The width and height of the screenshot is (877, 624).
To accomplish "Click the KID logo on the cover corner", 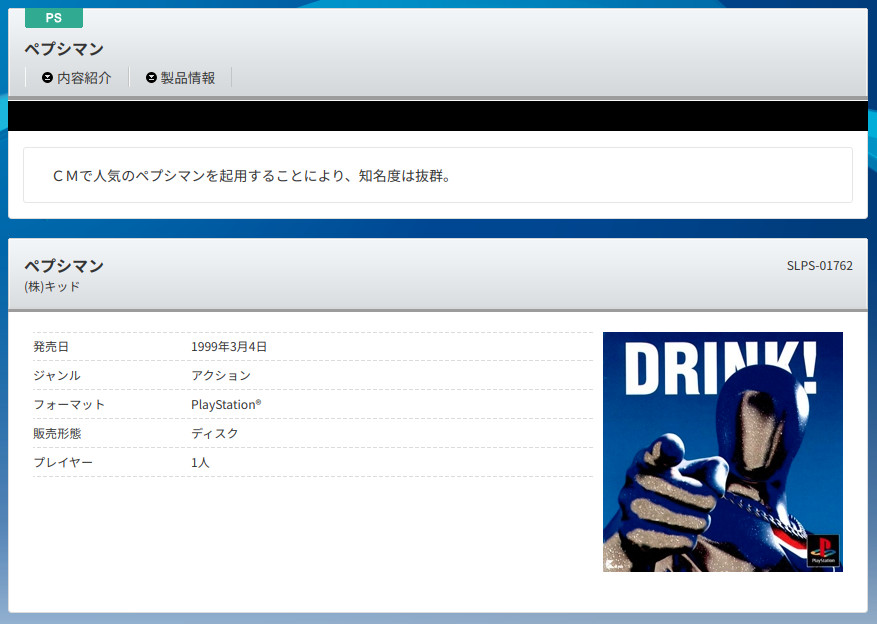I will coord(612,565).
